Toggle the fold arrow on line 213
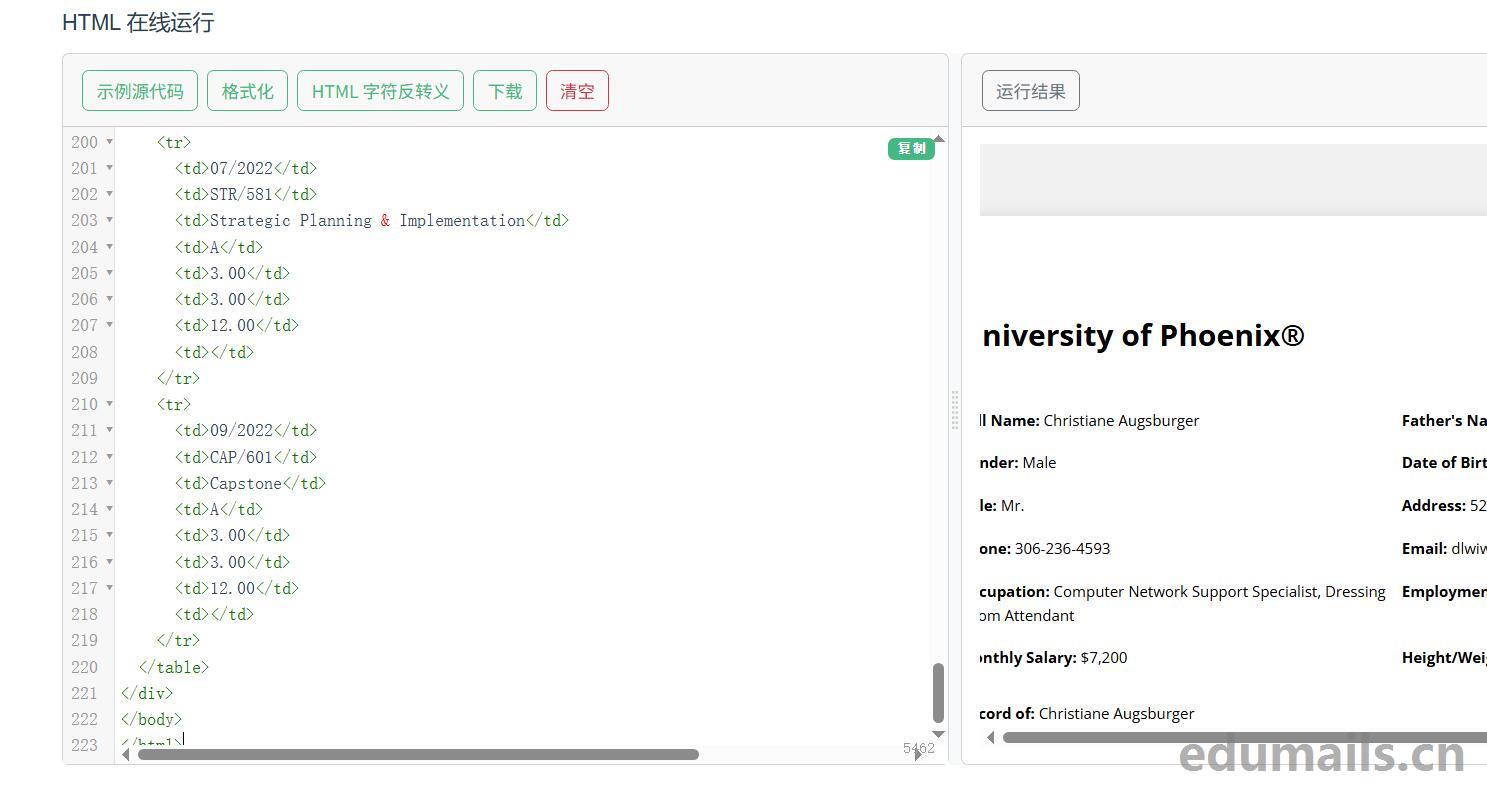This screenshot has width=1487, height=794. coord(109,483)
